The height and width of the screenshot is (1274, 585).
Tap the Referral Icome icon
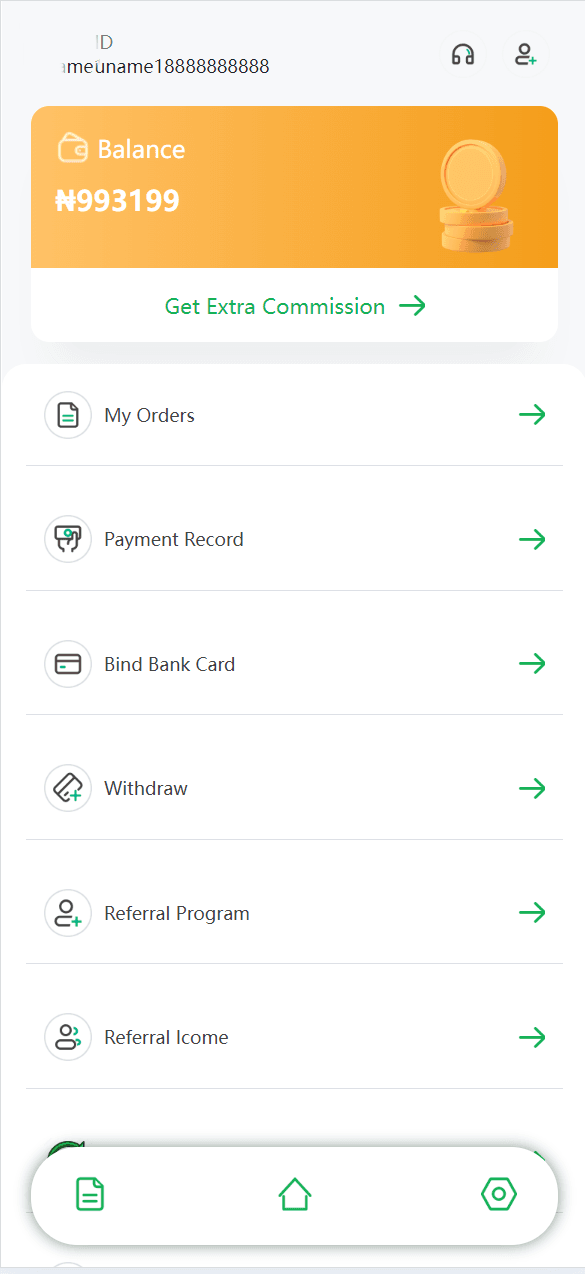click(x=68, y=1037)
